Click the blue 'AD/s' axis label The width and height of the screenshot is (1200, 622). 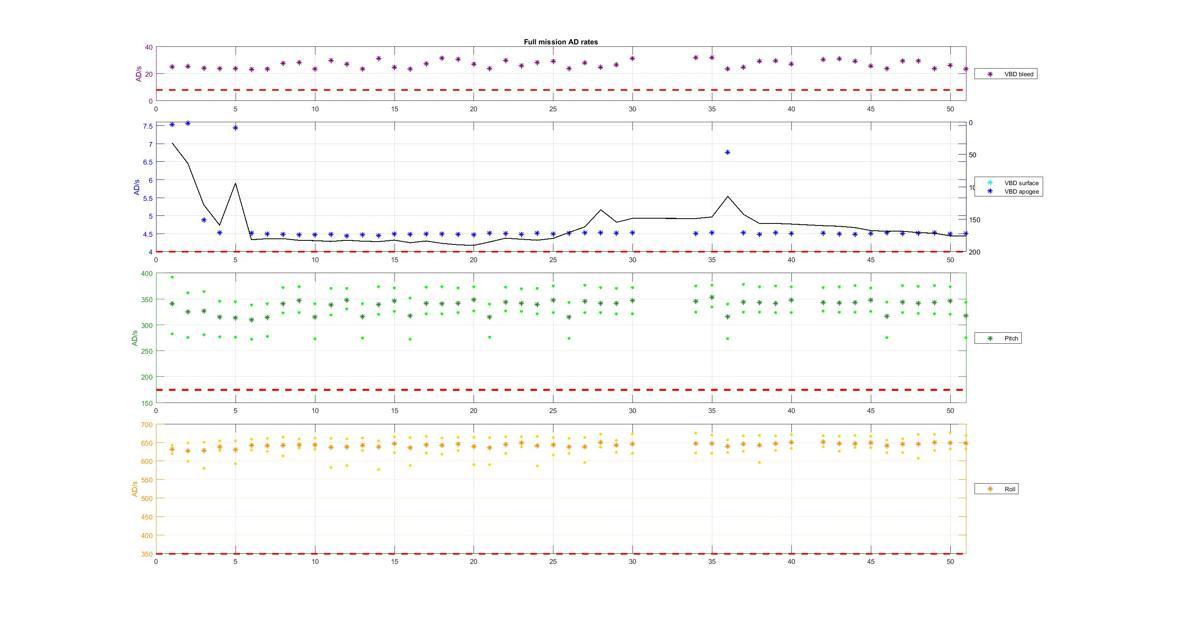click(x=135, y=187)
